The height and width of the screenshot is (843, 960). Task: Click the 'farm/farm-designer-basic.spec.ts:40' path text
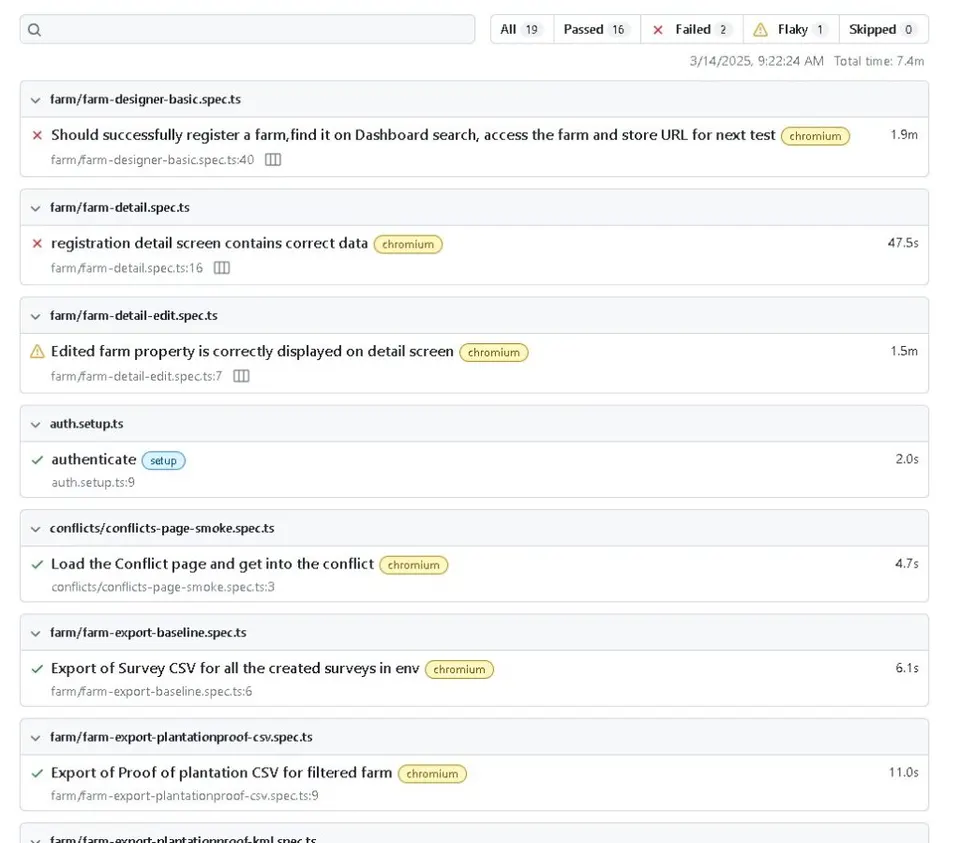click(x=152, y=160)
